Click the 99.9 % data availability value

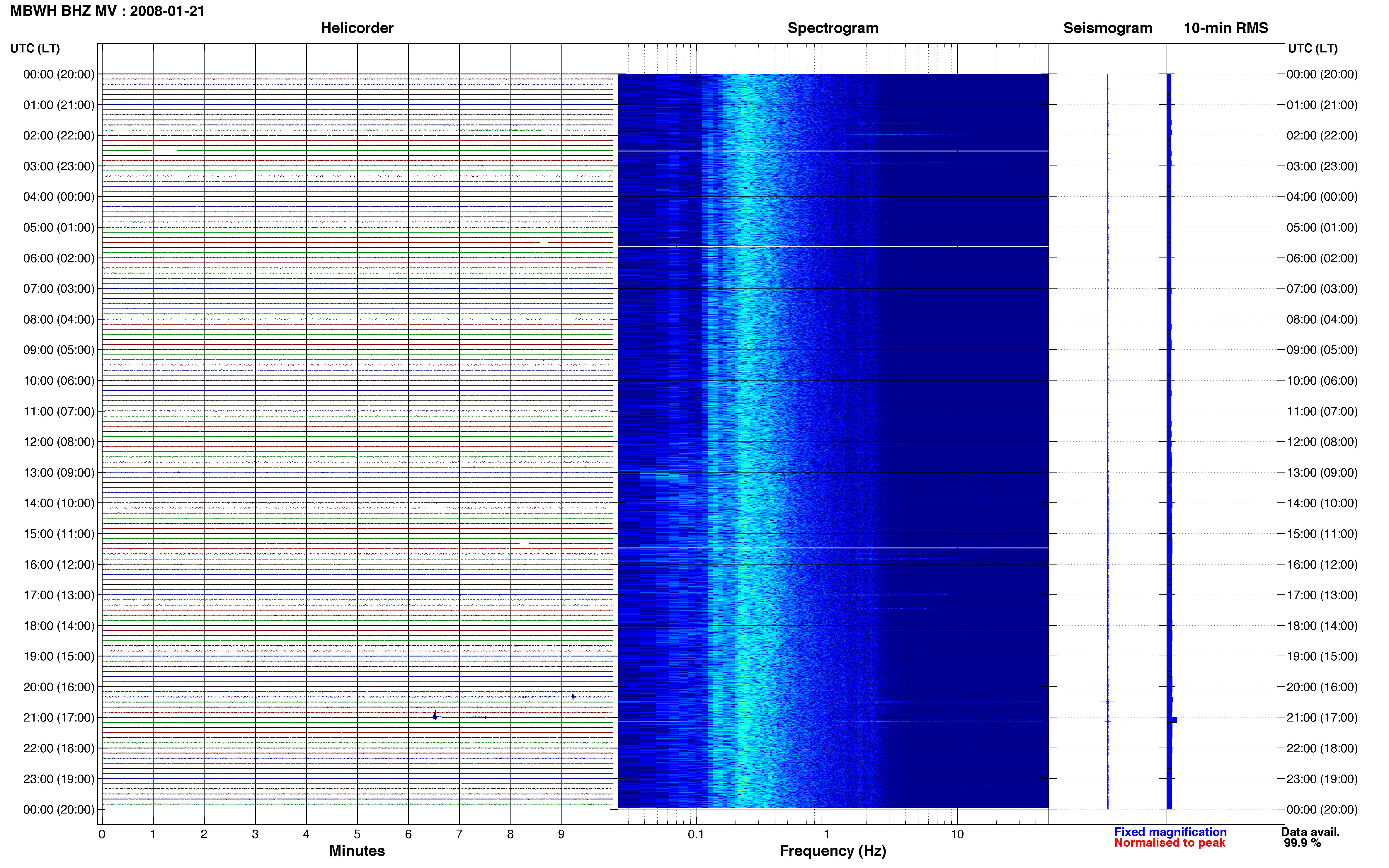[x=1303, y=843]
